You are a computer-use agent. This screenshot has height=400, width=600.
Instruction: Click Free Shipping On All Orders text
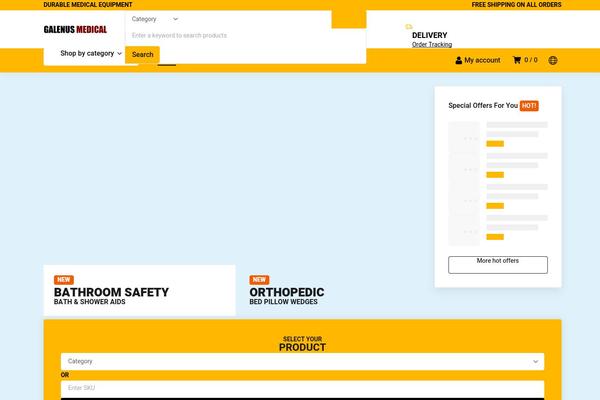point(516,5)
